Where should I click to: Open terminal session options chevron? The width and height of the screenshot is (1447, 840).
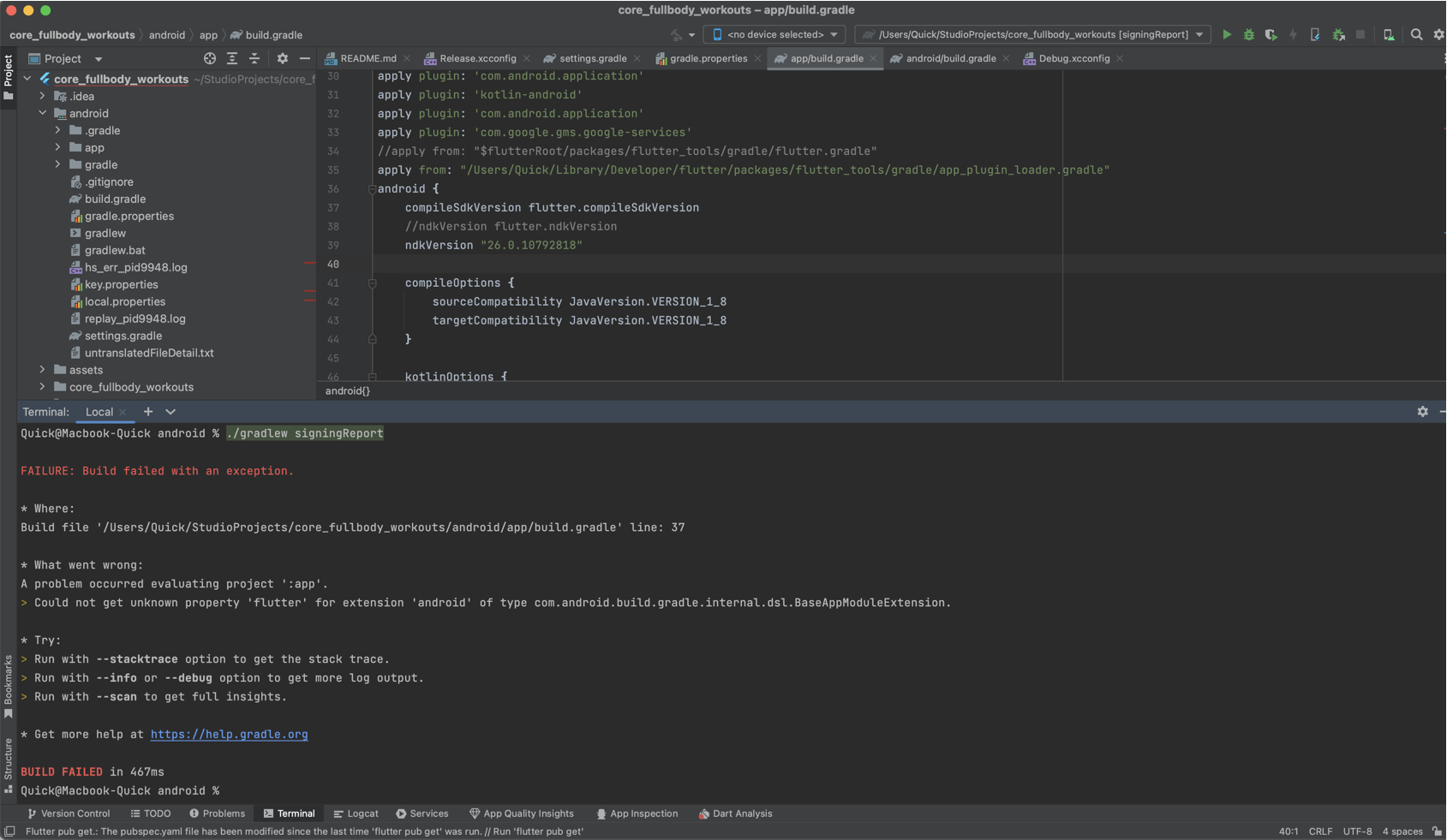tap(170, 412)
